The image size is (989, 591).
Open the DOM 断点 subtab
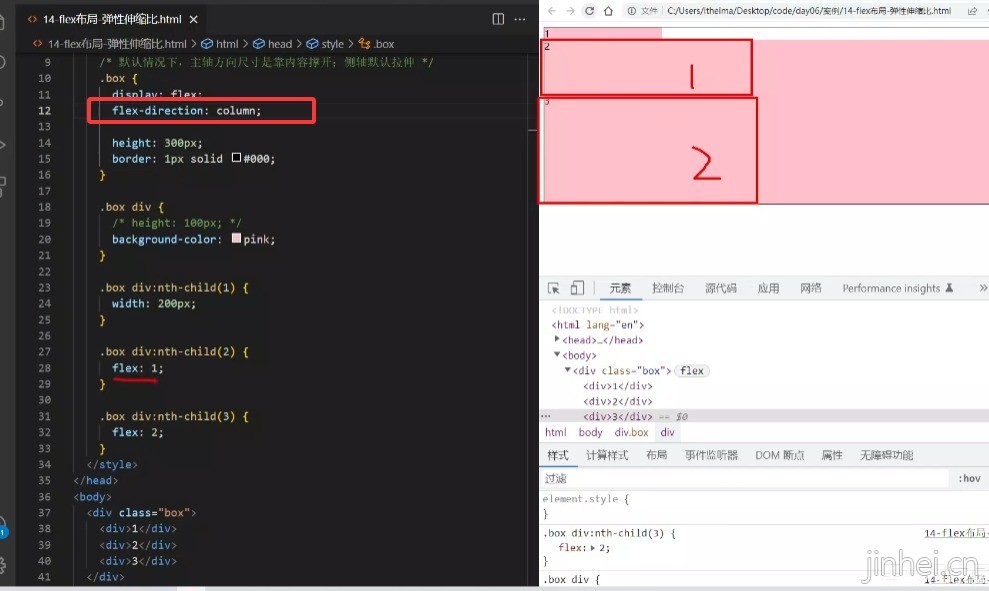click(x=780, y=455)
